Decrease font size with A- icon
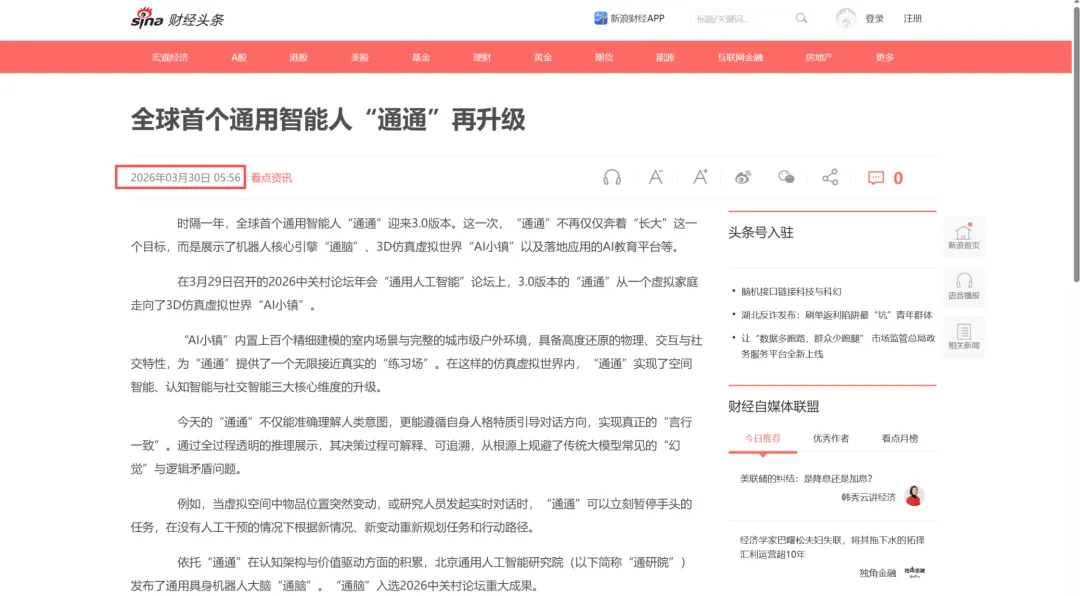 656,178
